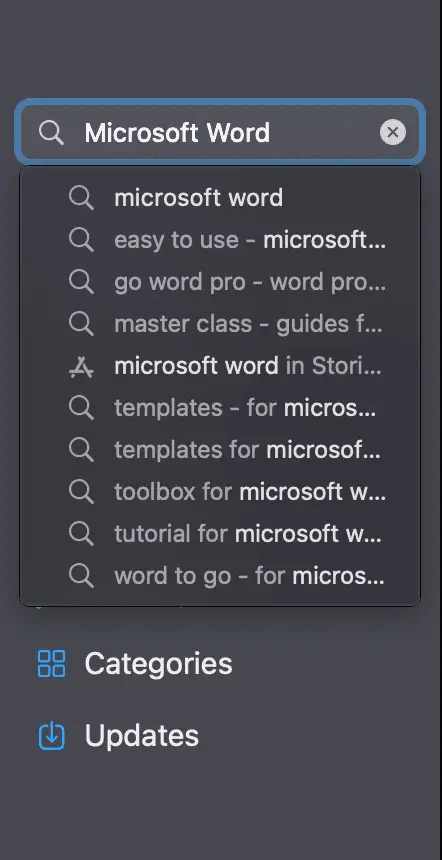Click the Updates download arrow icon

(52, 735)
